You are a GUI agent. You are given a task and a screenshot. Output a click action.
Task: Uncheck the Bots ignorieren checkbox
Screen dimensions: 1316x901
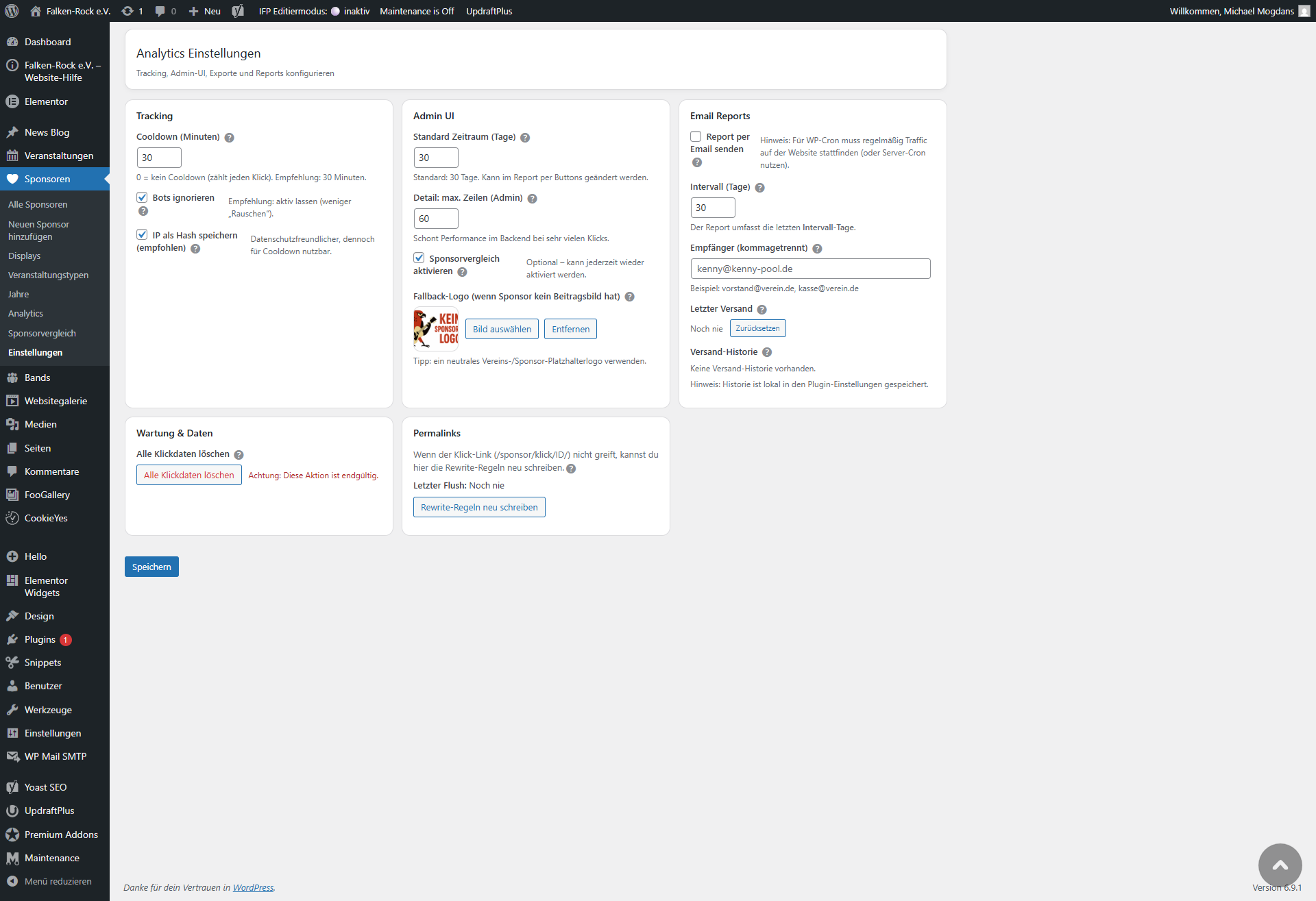coord(142,197)
